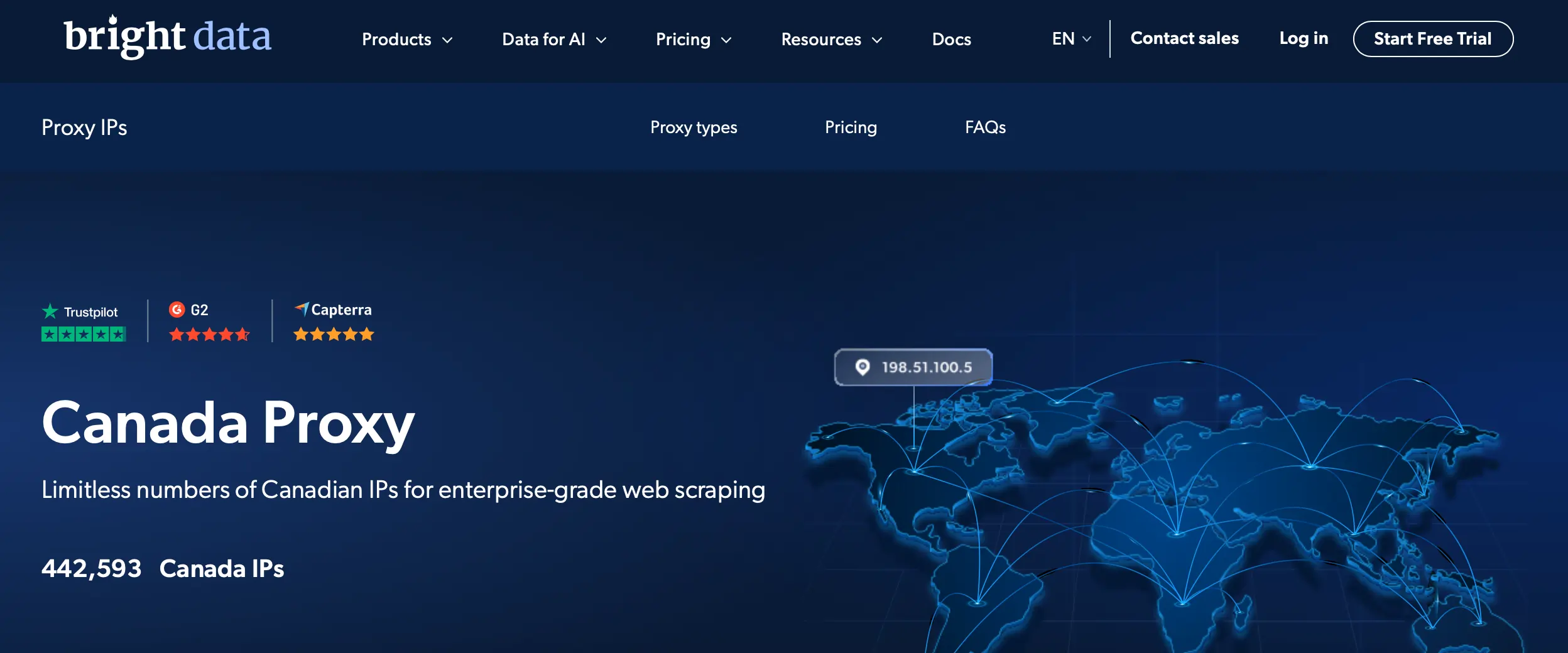Image resolution: width=1568 pixels, height=653 pixels.
Task: Click the Contact sales link
Action: [1184, 39]
